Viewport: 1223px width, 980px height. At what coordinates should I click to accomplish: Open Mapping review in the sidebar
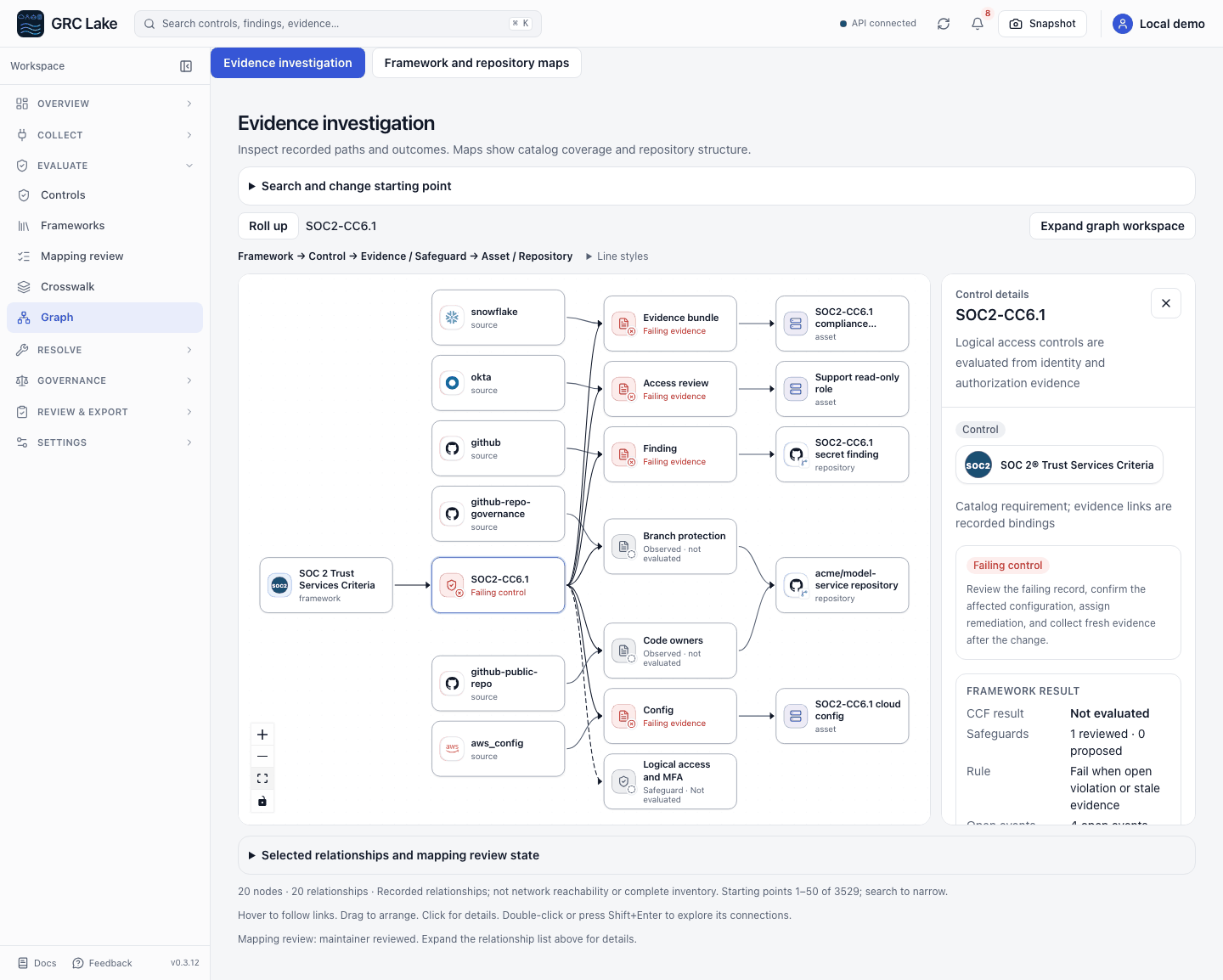coord(104,256)
